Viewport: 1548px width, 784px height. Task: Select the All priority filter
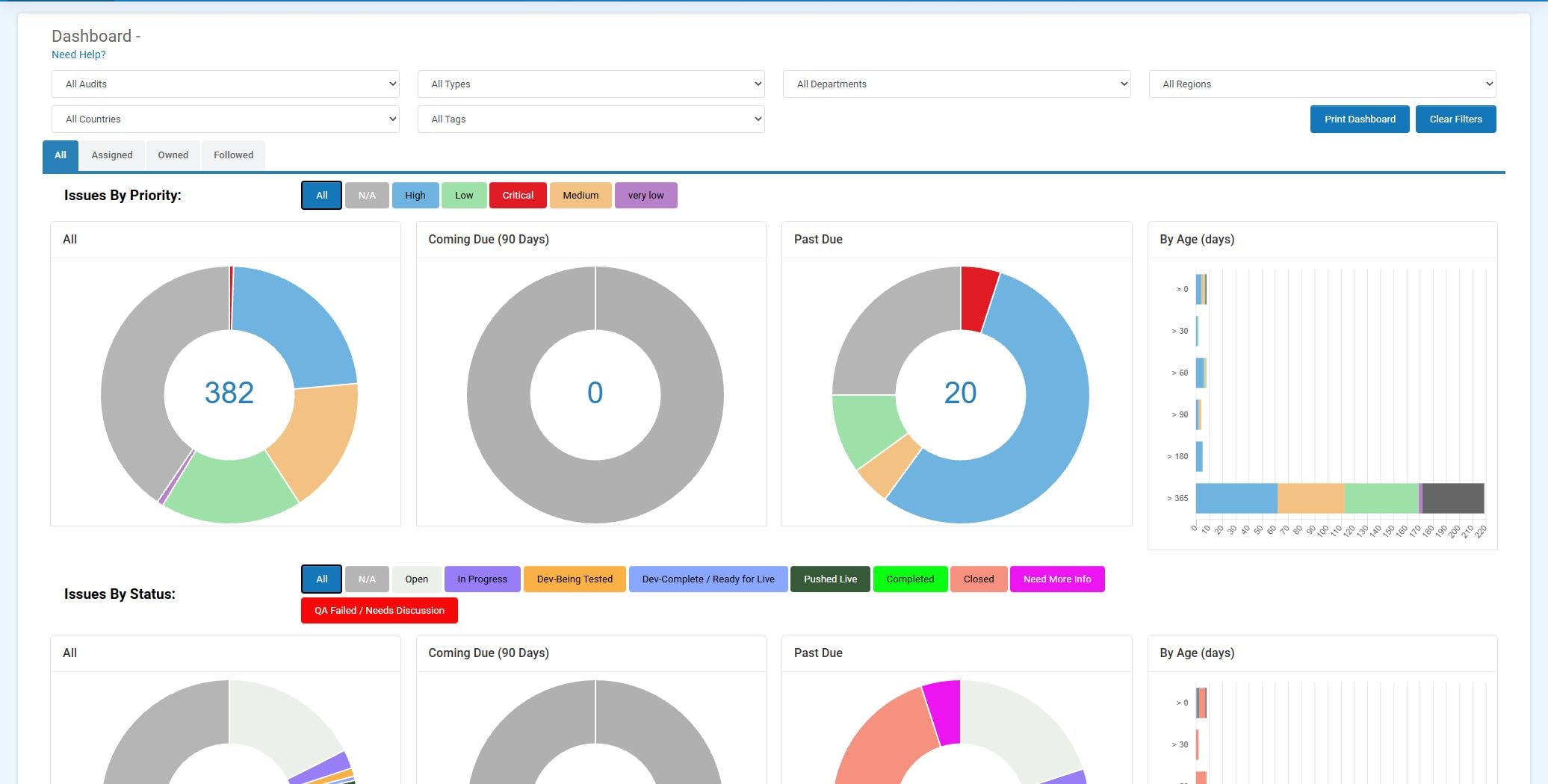point(322,196)
